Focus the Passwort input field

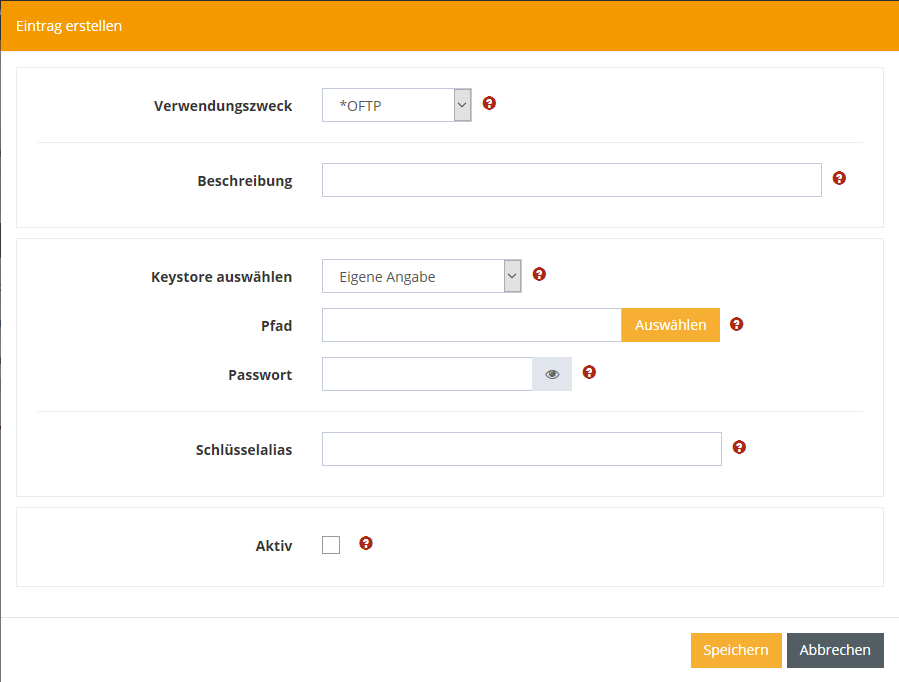(426, 374)
